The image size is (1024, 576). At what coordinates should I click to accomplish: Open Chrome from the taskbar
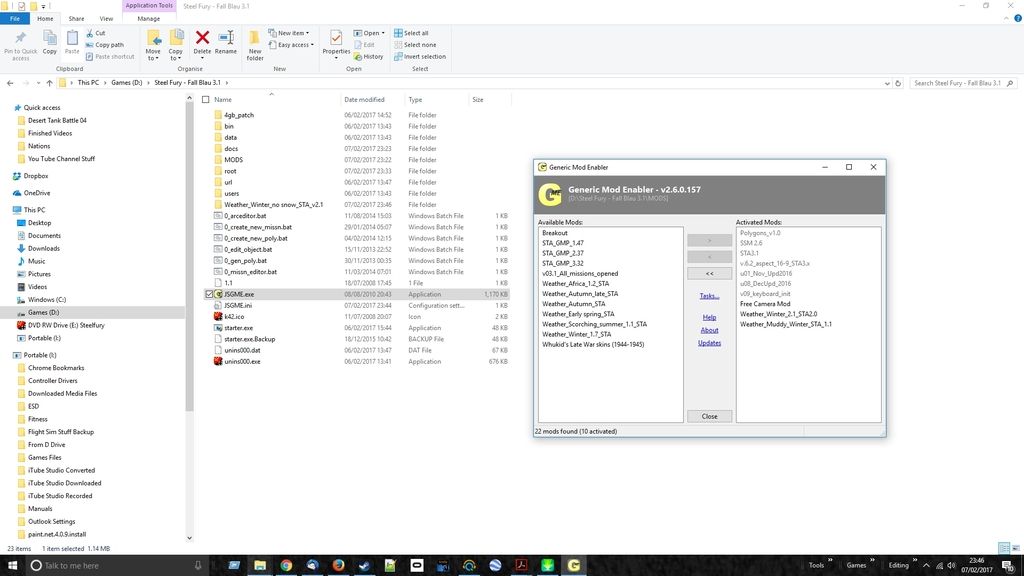pos(286,566)
